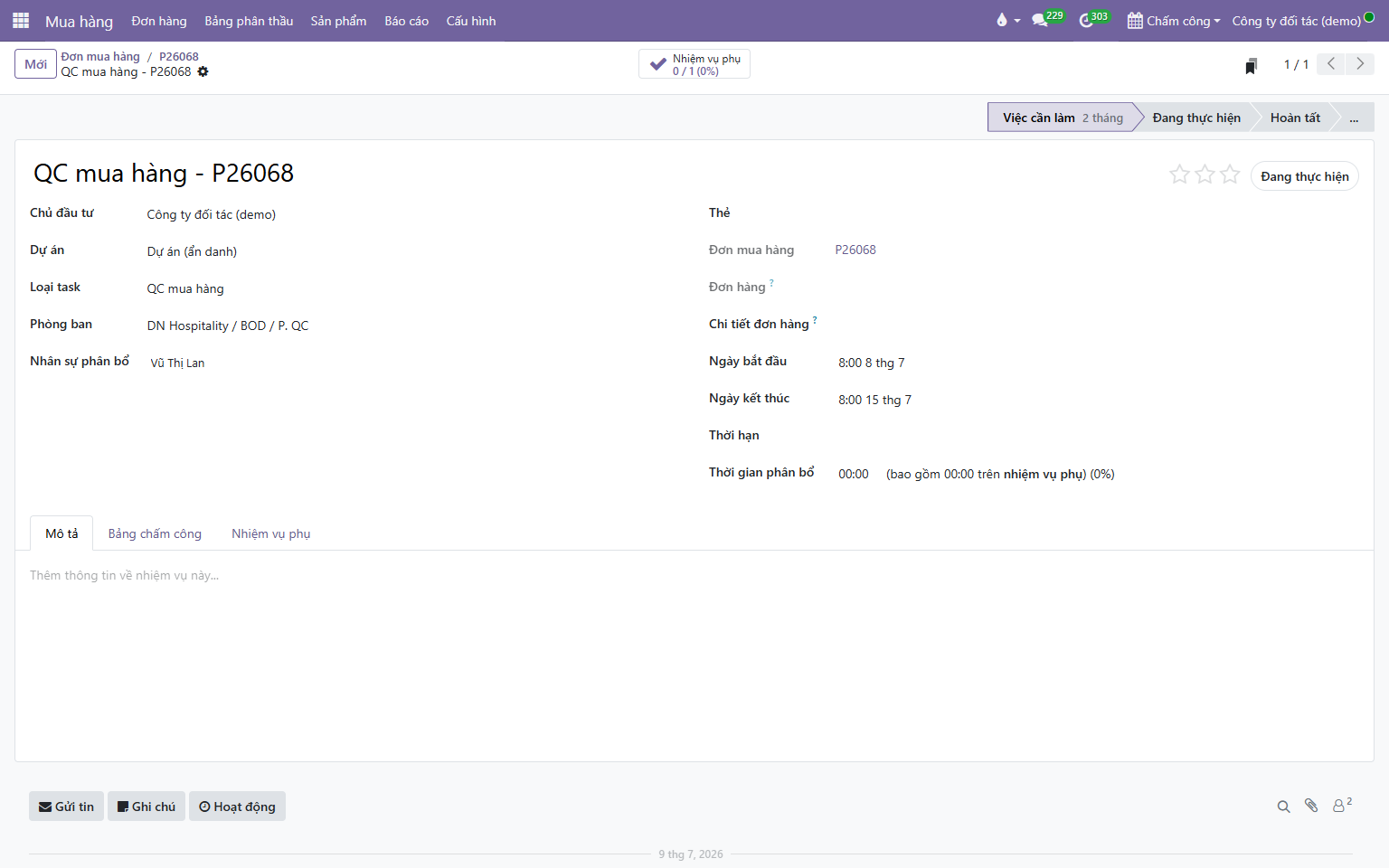1389x868 pixels.
Task: Open the Sản phẩm menu
Action: tap(338, 21)
